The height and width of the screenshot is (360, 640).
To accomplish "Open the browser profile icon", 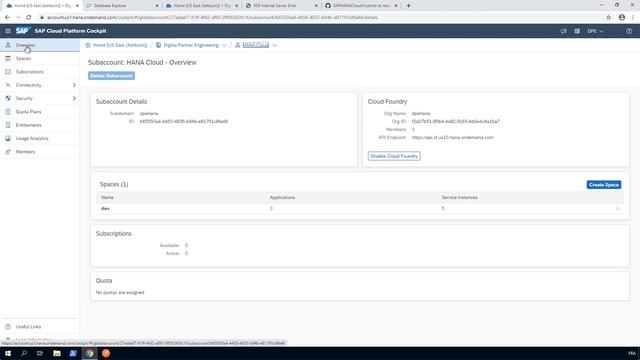I will click(622, 18).
